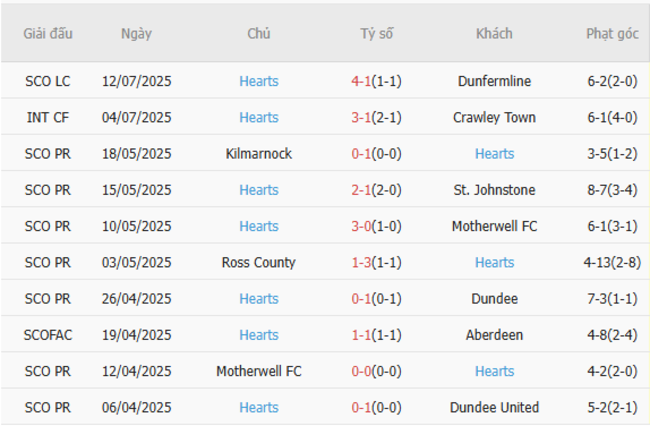Click the "Ngày" column header

point(136,33)
